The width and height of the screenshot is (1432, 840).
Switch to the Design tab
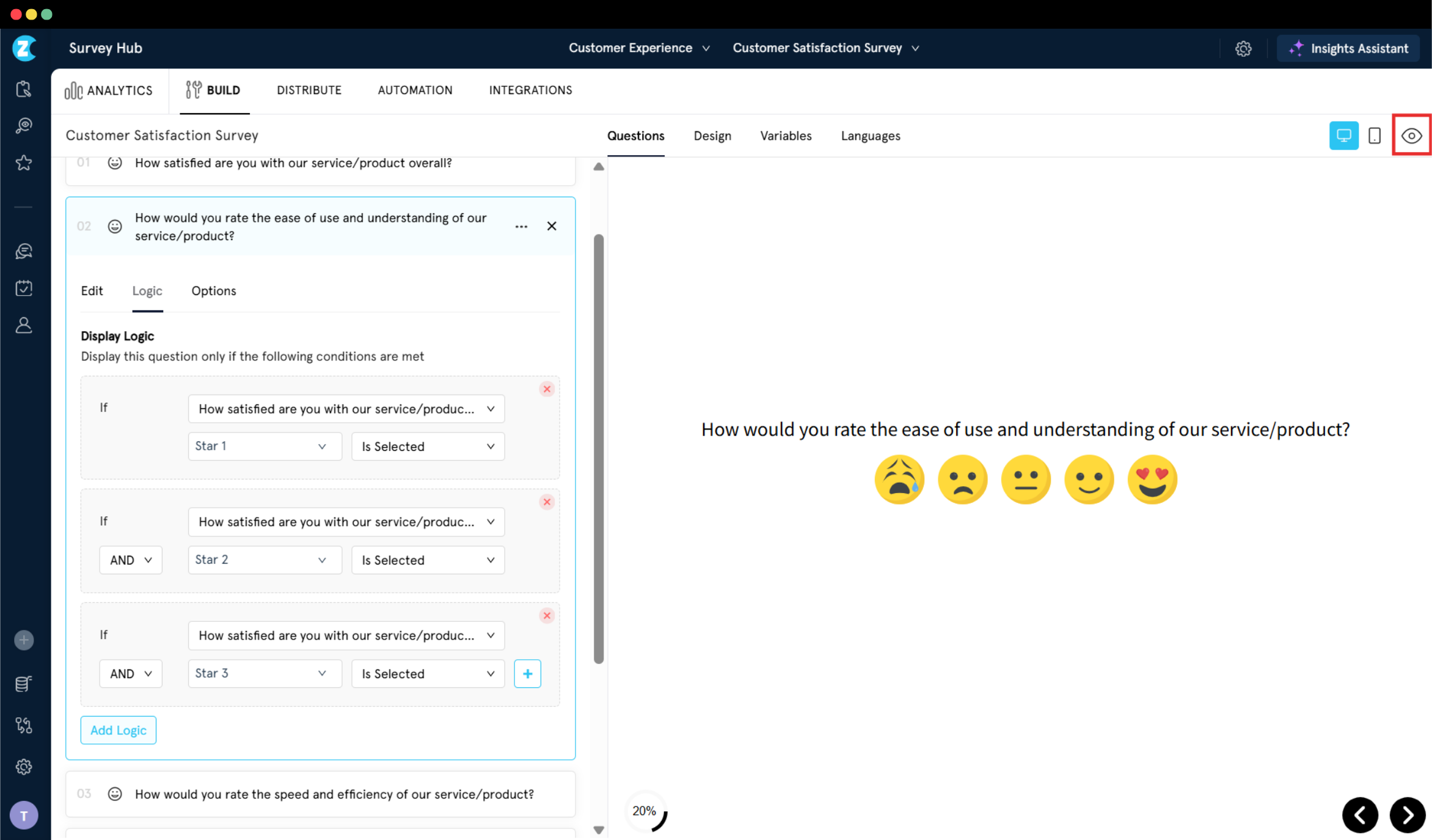(712, 136)
